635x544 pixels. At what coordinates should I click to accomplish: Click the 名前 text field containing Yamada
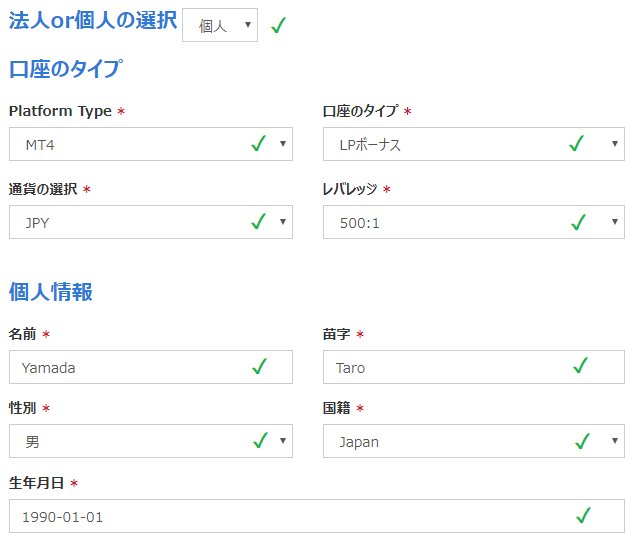point(130,367)
